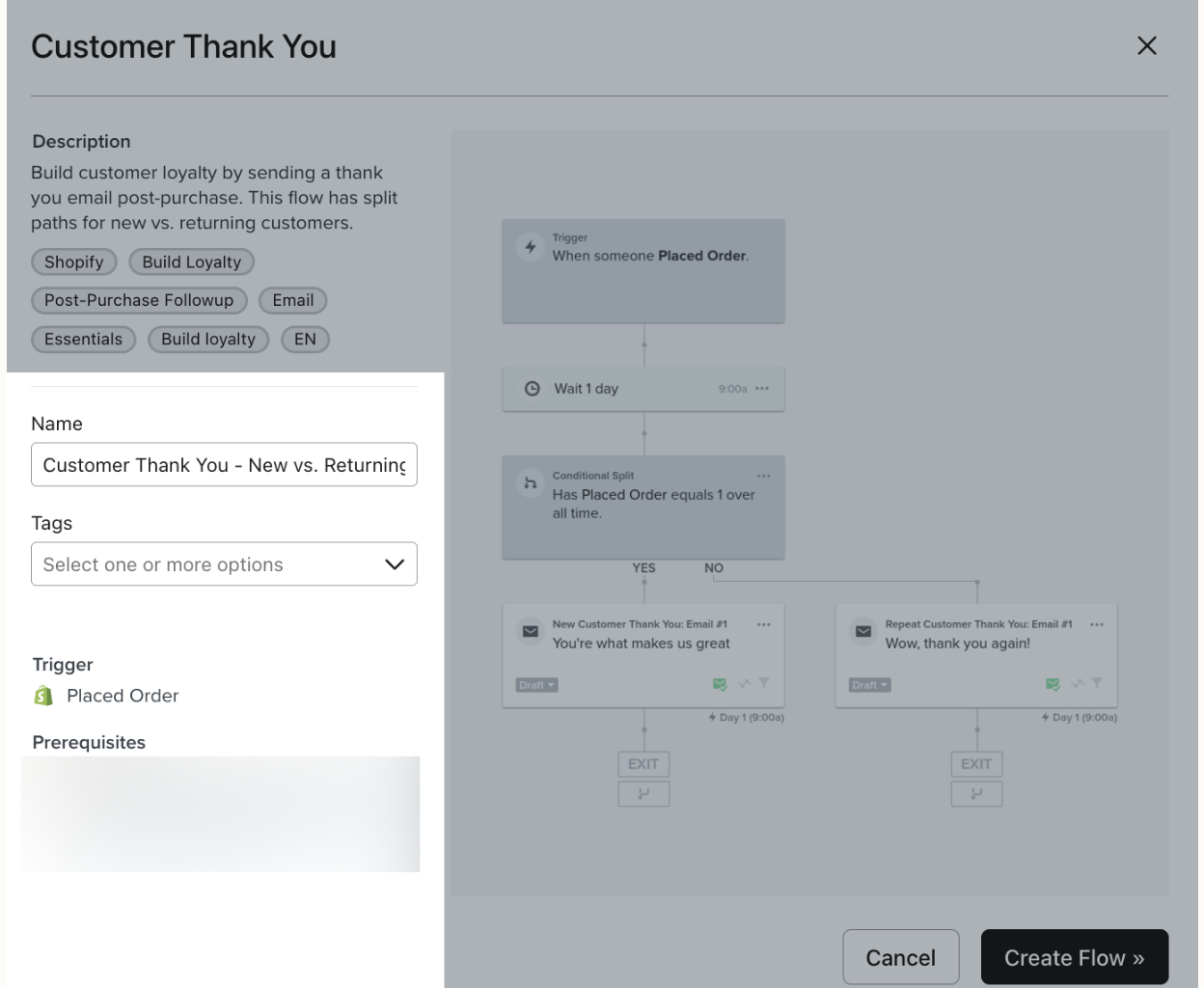Click green smart sending icon on New Customer email
This screenshot has width=1204, height=988.
[x=720, y=684]
